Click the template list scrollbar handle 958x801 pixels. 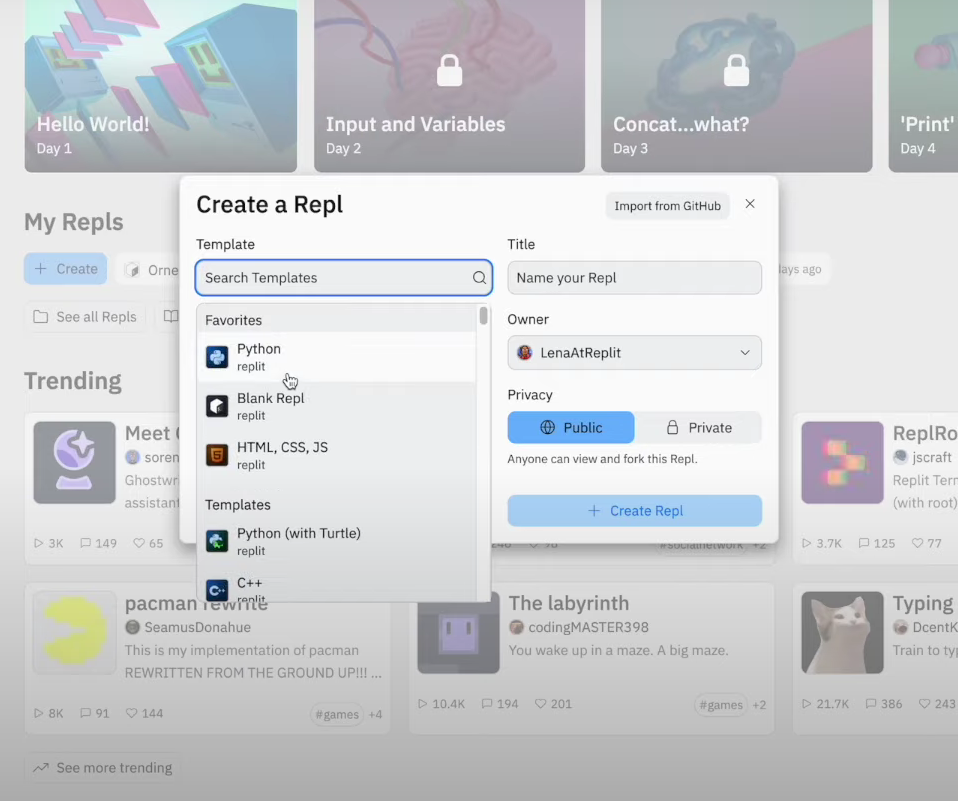coord(483,316)
